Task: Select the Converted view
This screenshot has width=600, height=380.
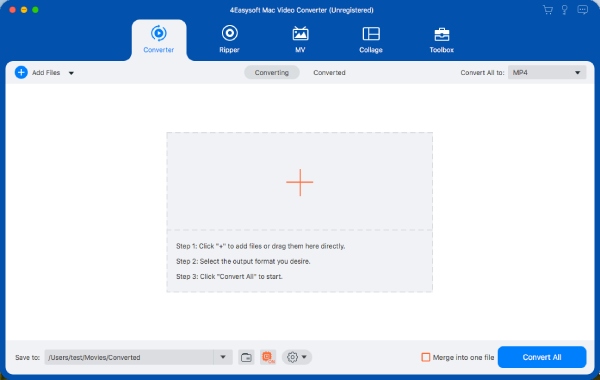Action: [329, 72]
